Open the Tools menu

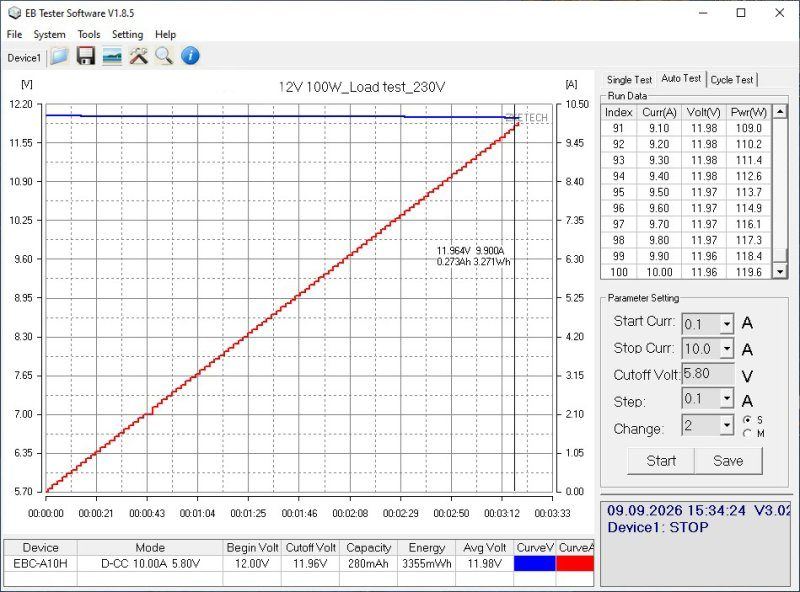point(89,34)
